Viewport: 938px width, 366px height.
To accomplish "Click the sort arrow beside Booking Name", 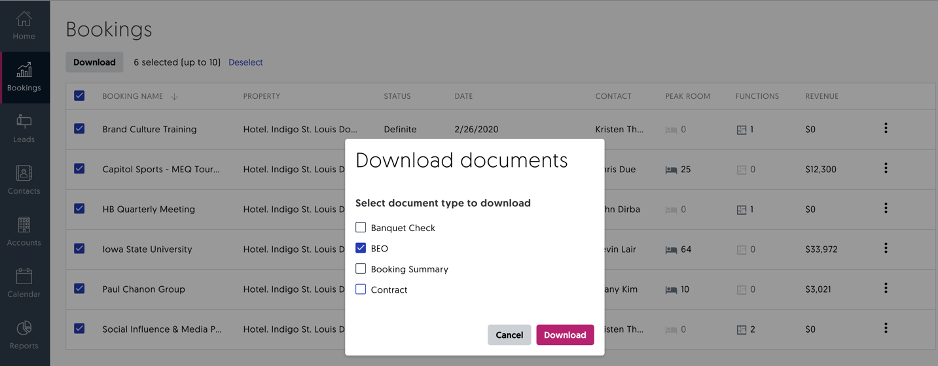I will pos(174,96).
